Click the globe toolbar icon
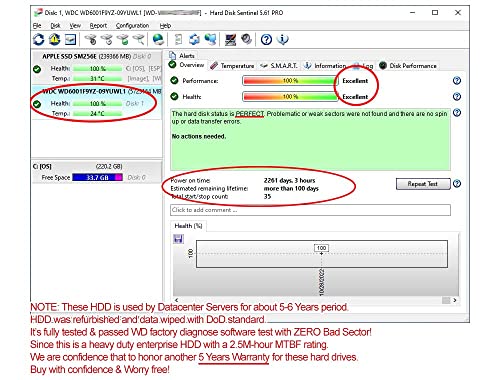This screenshot has height=380, width=500. 158,40
